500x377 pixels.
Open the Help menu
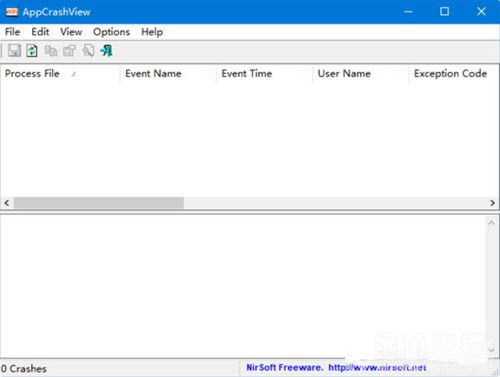(x=152, y=32)
